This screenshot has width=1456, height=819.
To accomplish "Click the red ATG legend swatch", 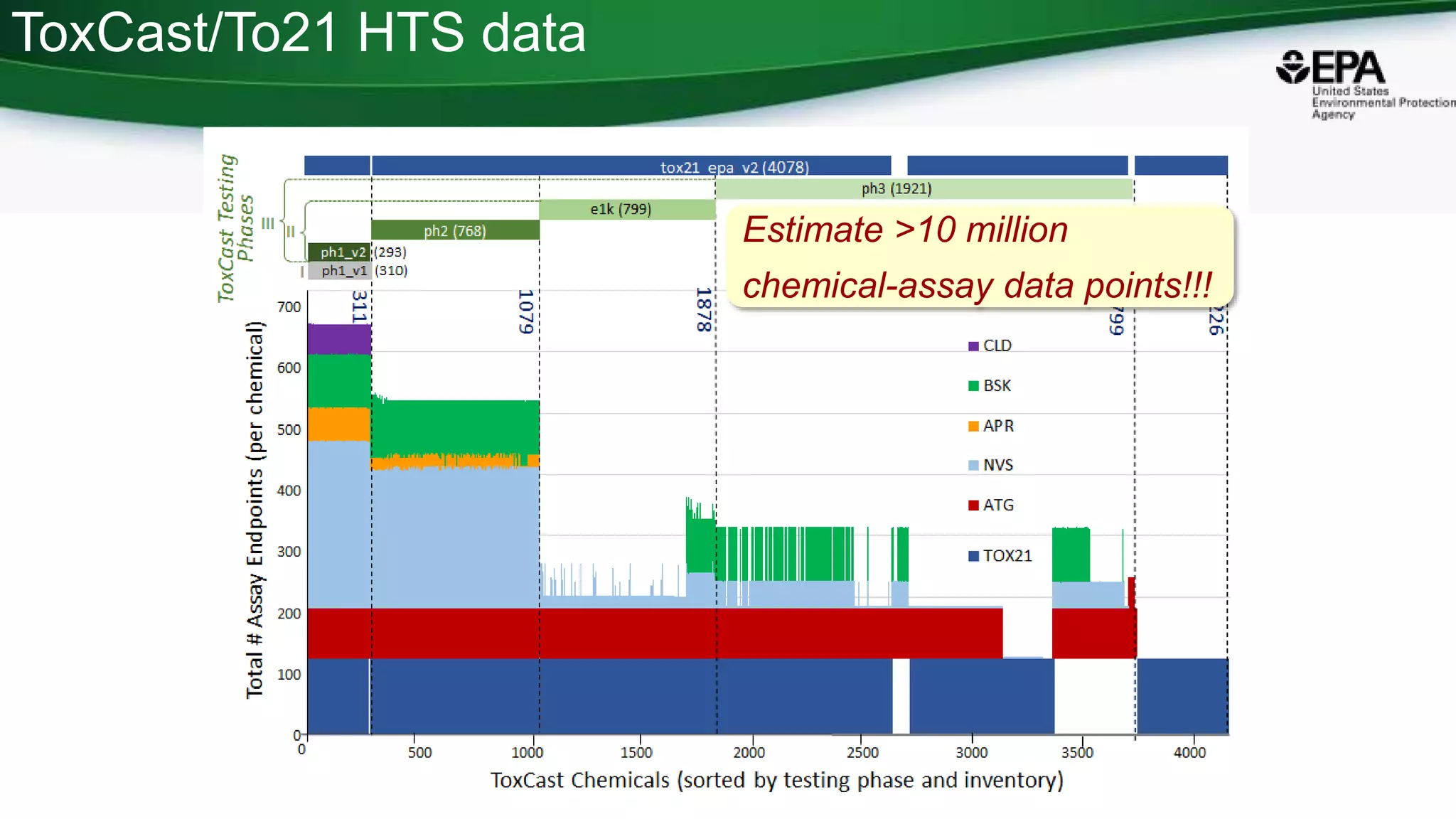I will click(x=973, y=505).
